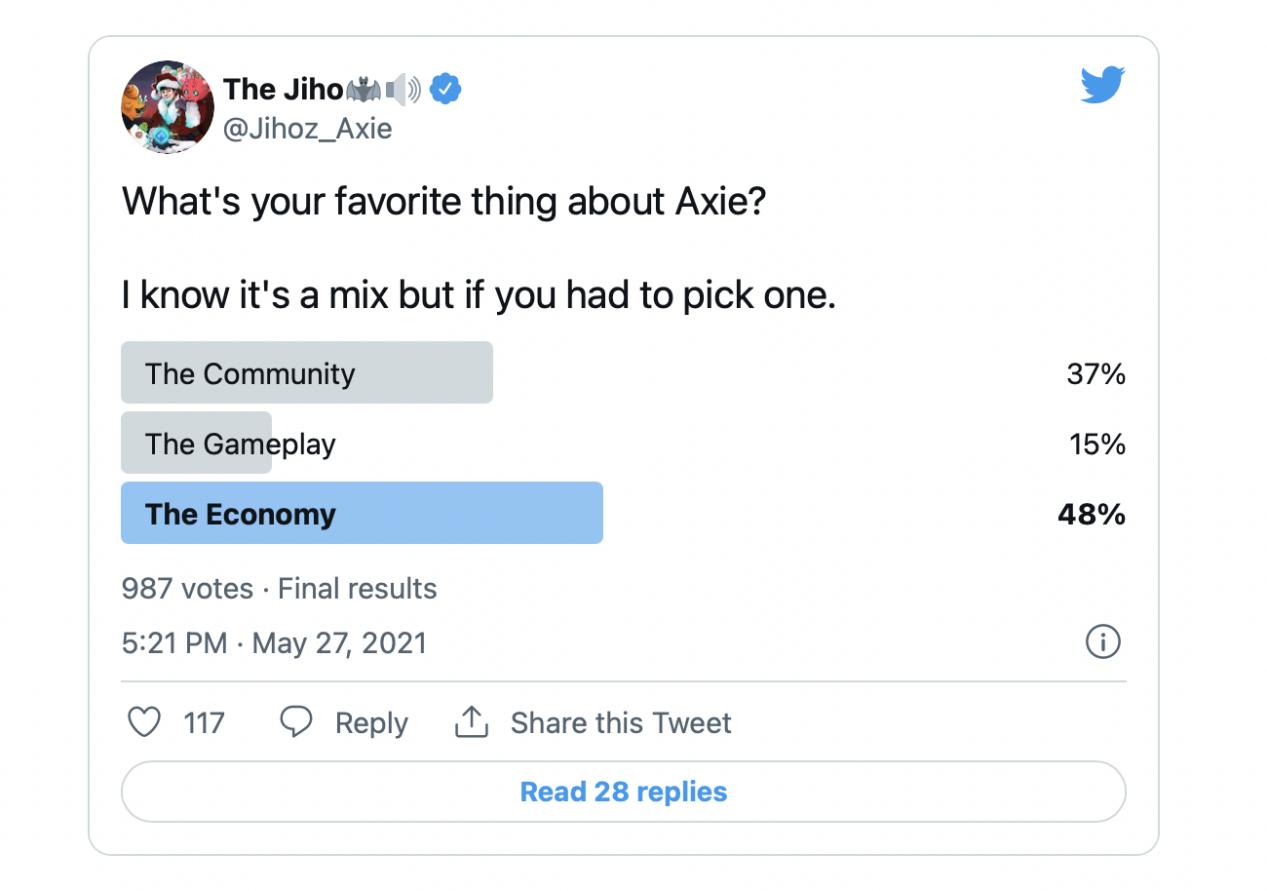
Task: Click the 5:21 PM May 27, 2021 timestamp
Action: pyautogui.click(x=274, y=643)
